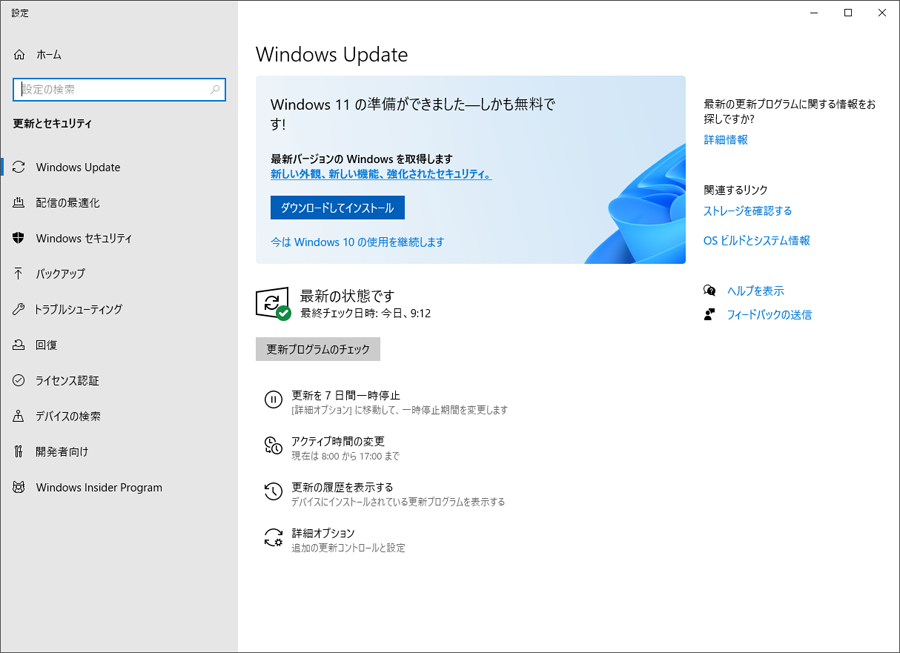Click 詳細オプション option text
The width and height of the screenshot is (900, 653).
point(323,533)
